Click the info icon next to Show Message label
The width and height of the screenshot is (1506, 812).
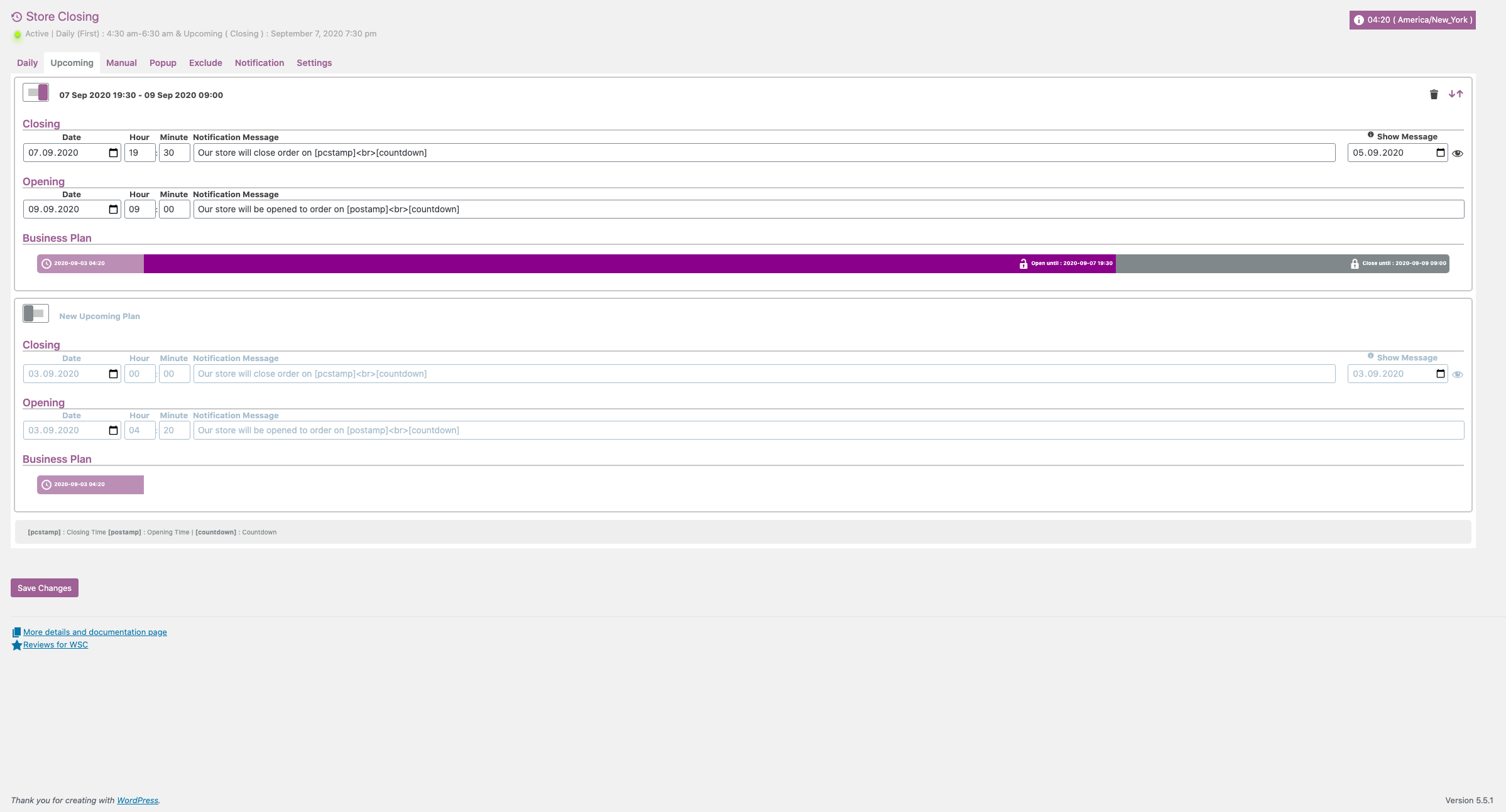pyautogui.click(x=1370, y=135)
